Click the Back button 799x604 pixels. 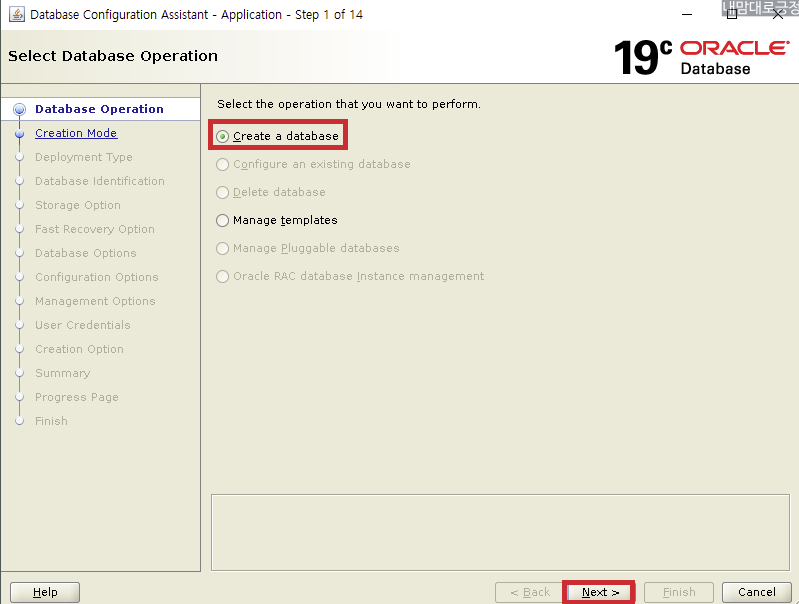(x=530, y=592)
